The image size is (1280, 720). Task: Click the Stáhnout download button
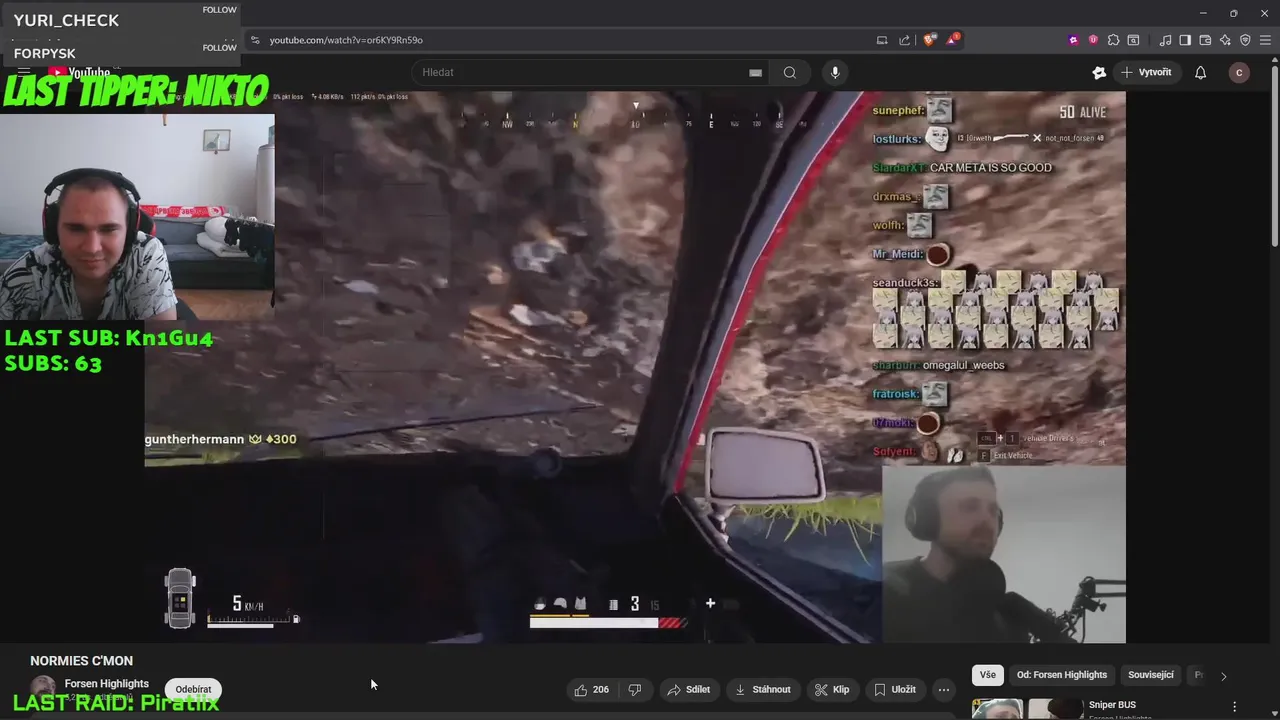(x=763, y=689)
